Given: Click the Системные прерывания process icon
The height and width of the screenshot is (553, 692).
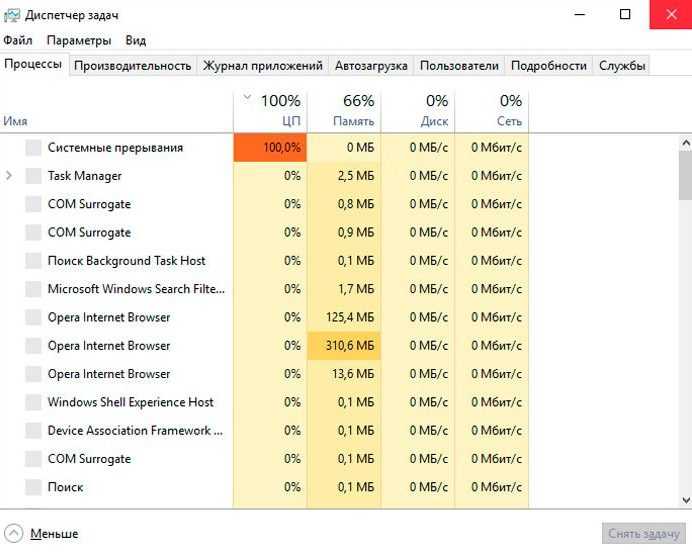Looking at the screenshot, I should click(34, 148).
